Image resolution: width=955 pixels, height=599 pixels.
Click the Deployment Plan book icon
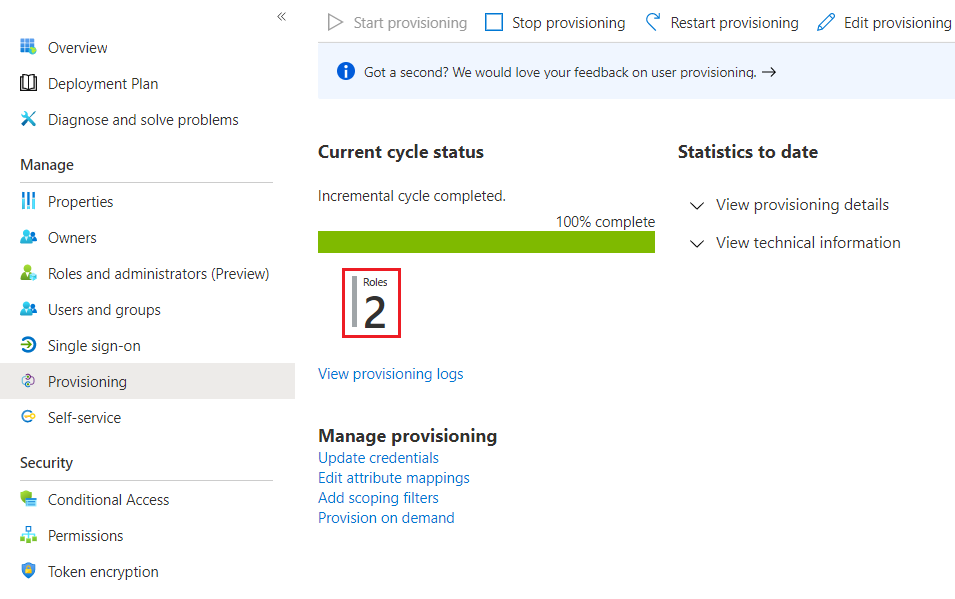click(x=28, y=83)
